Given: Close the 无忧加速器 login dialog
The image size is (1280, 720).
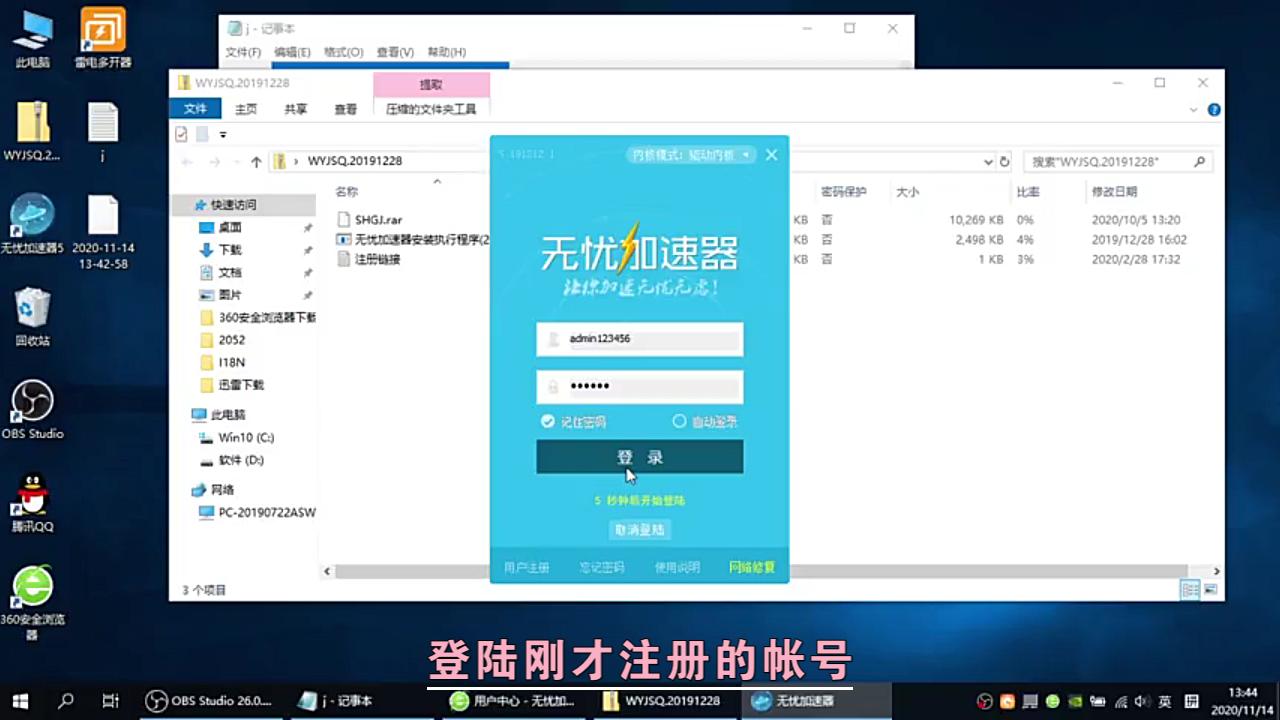Looking at the screenshot, I should pyautogui.click(x=771, y=155).
